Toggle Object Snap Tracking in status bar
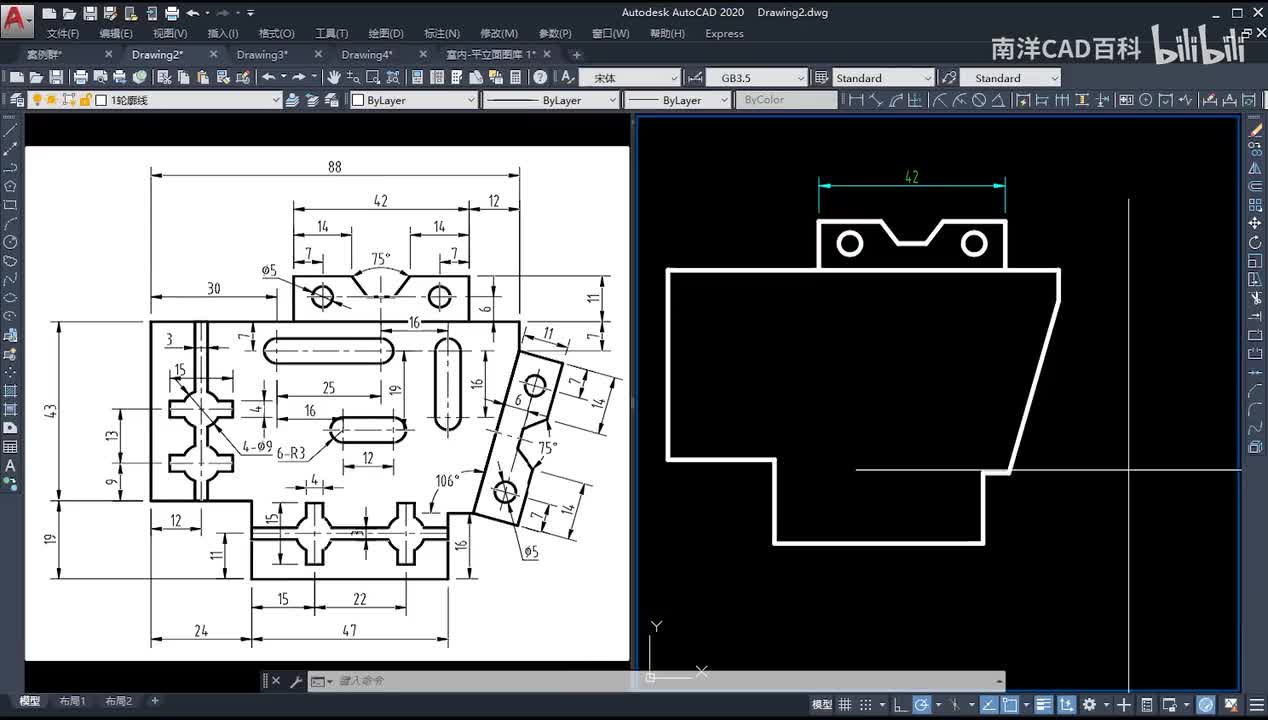This screenshot has width=1268, height=720. [989, 705]
